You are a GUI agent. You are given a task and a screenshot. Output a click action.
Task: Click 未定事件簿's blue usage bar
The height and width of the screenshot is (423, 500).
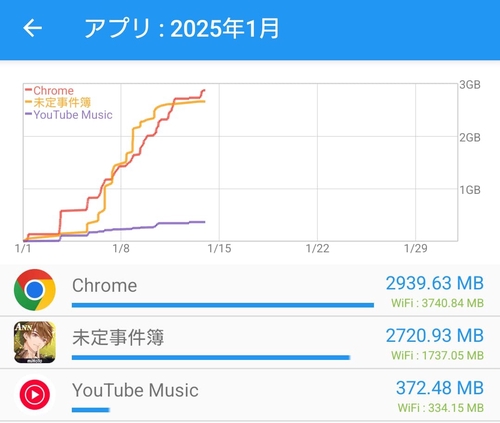pyautogui.click(x=211, y=357)
